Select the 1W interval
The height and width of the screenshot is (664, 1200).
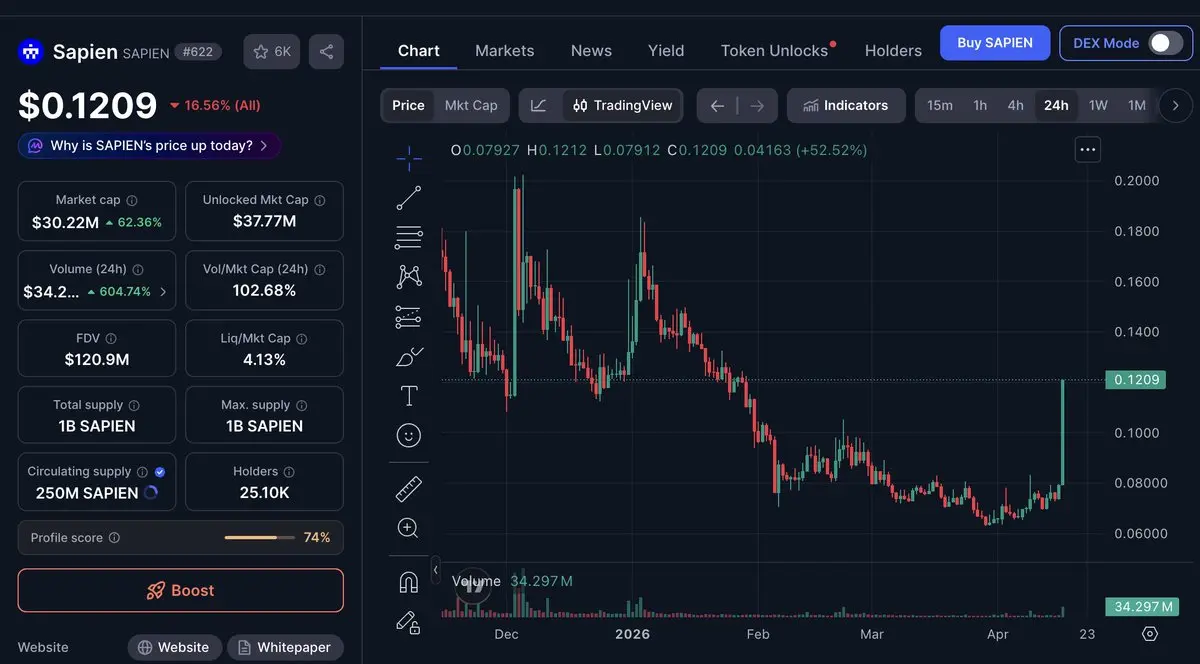tap(1098, 105)
